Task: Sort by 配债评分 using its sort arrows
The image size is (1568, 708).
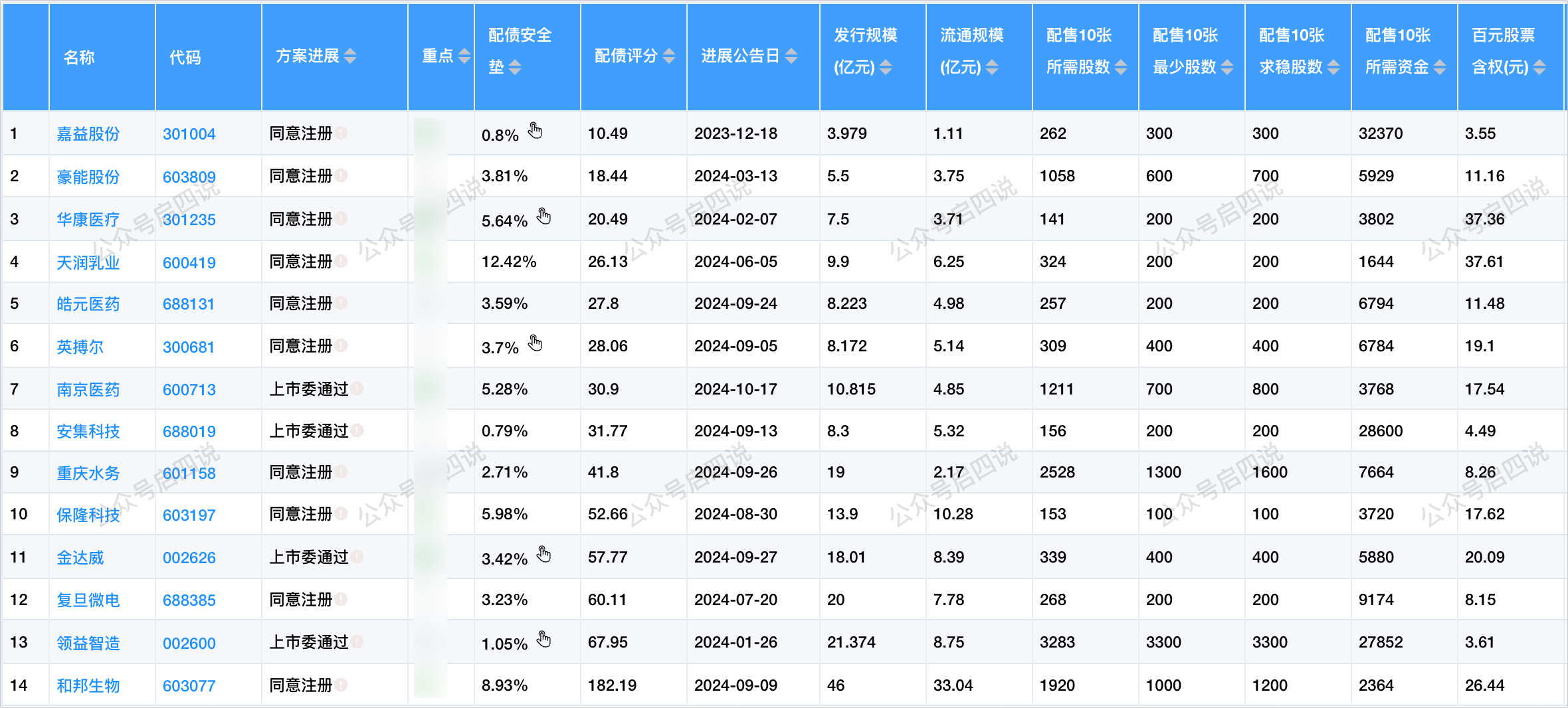Action: click(669, 56)
